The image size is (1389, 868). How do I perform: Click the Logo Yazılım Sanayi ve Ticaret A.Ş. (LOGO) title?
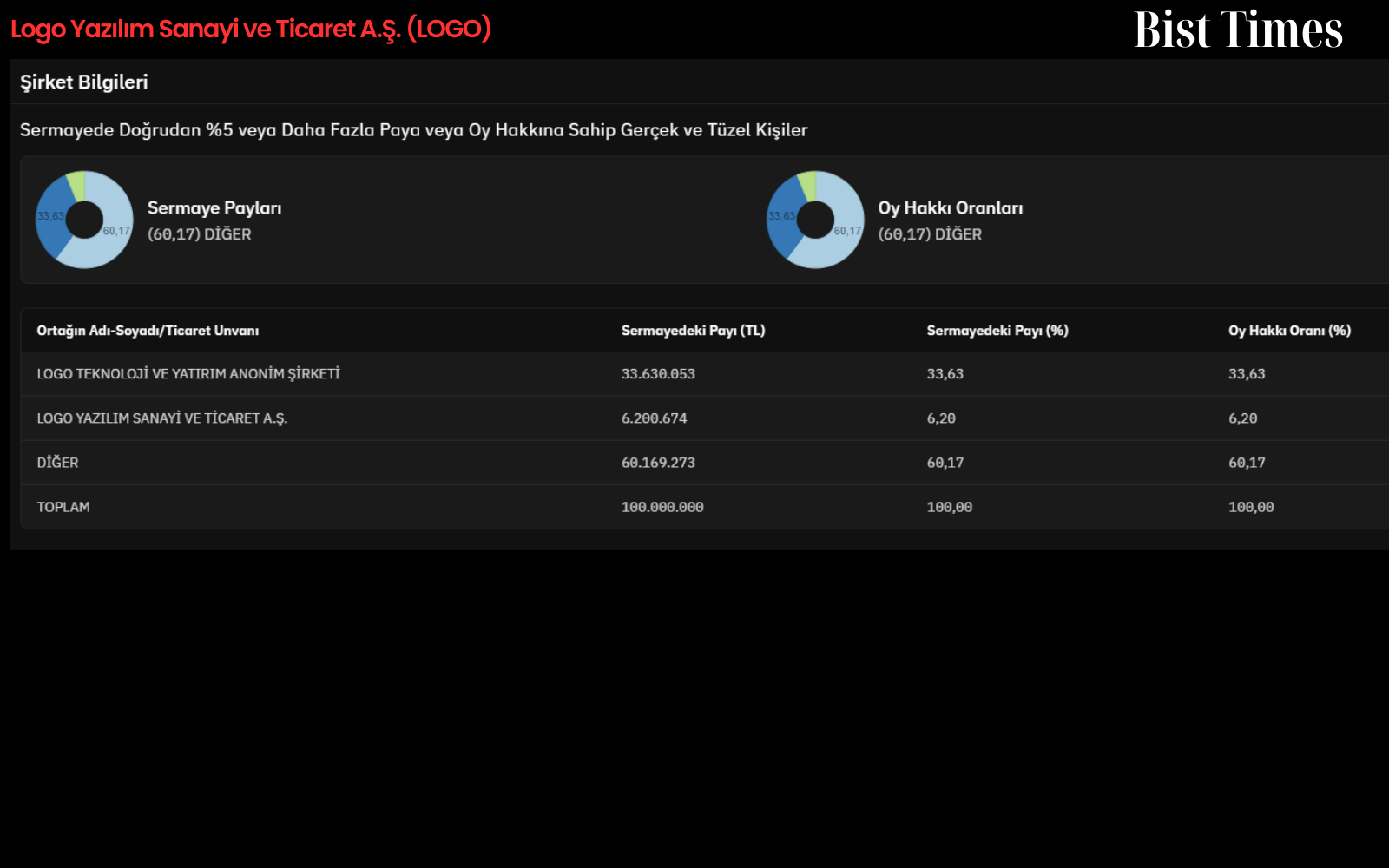point(251,30)
